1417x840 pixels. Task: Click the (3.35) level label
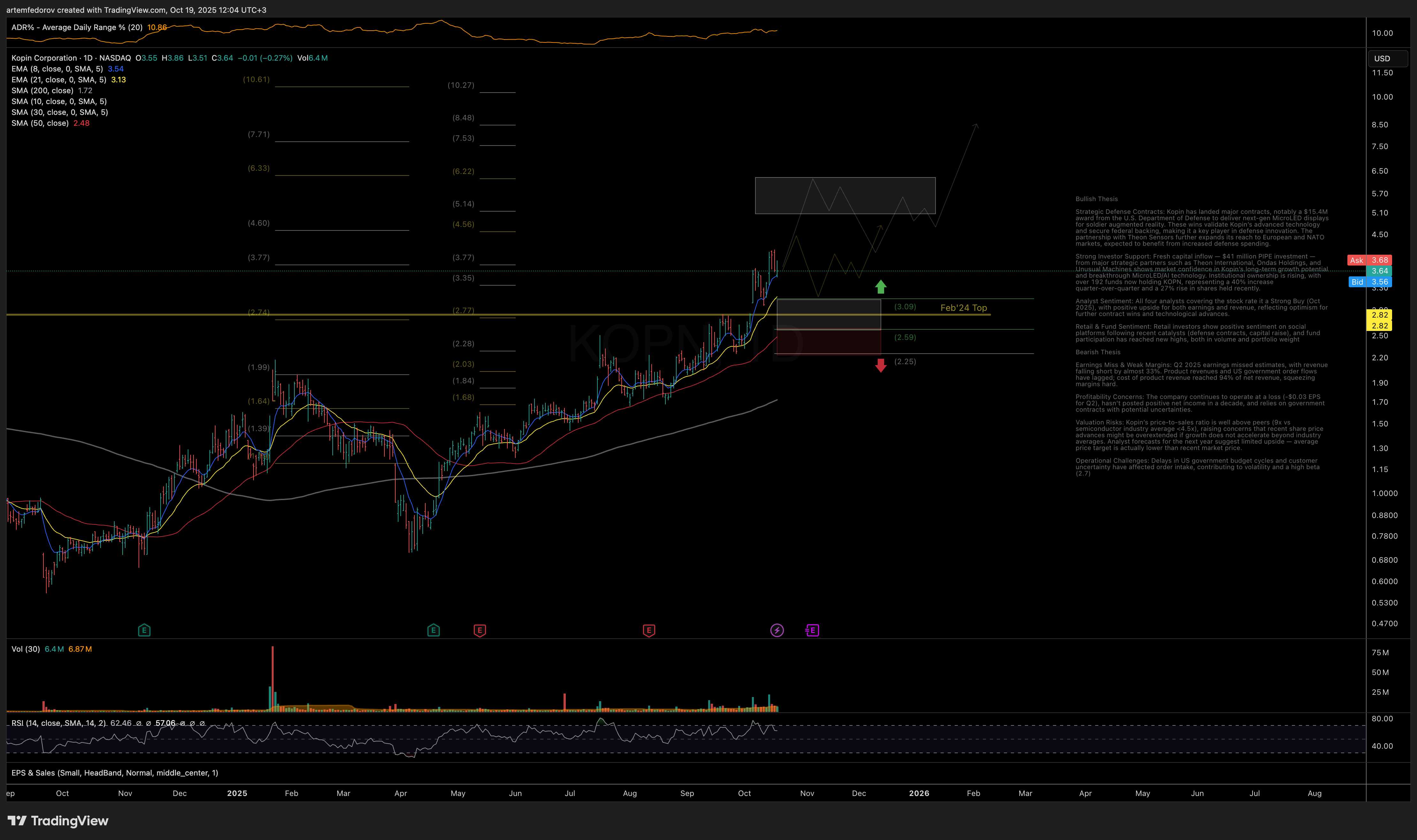(x=463, y=278)
